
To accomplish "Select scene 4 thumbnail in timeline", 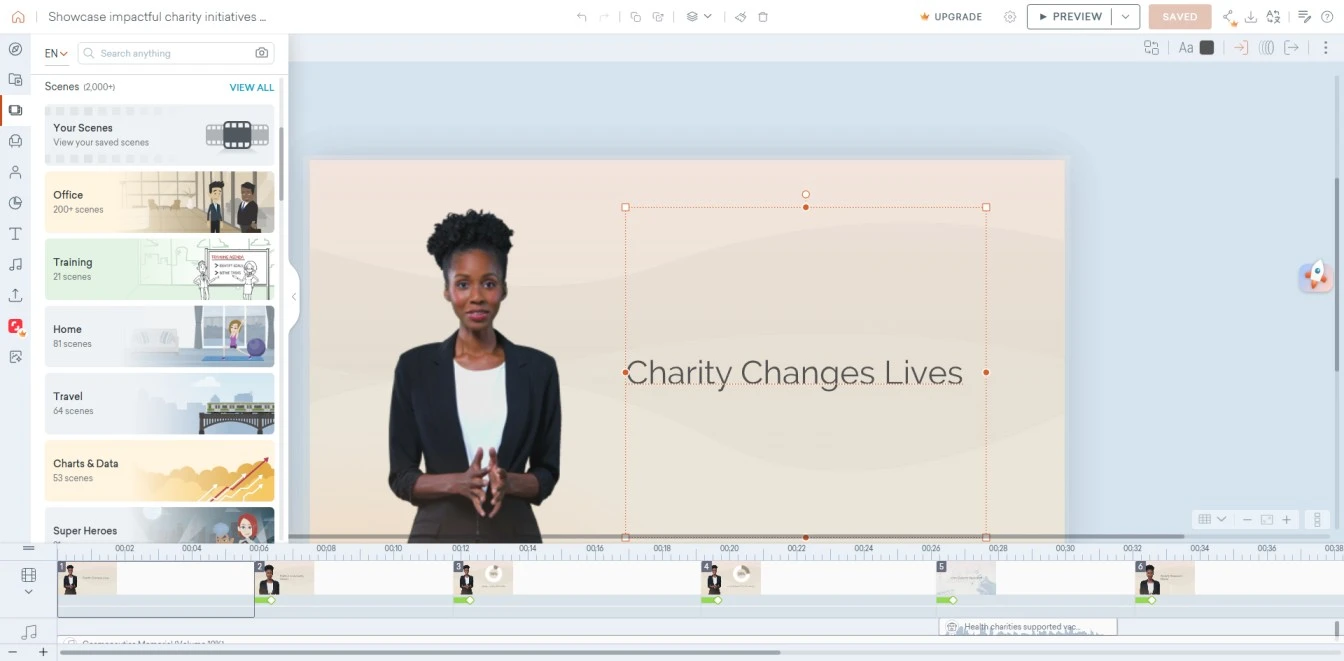I will (x=731, y=578).
